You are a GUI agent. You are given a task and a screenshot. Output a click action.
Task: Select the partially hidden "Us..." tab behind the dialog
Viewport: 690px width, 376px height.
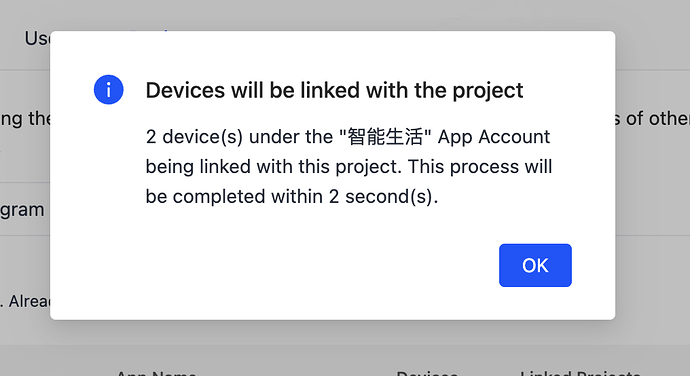pos(37,39)
